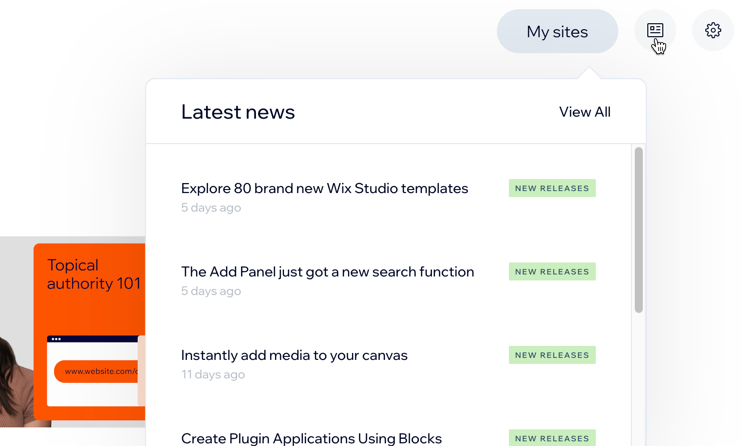Click the View All news link

pyautogui.click(x=584, y=112)
